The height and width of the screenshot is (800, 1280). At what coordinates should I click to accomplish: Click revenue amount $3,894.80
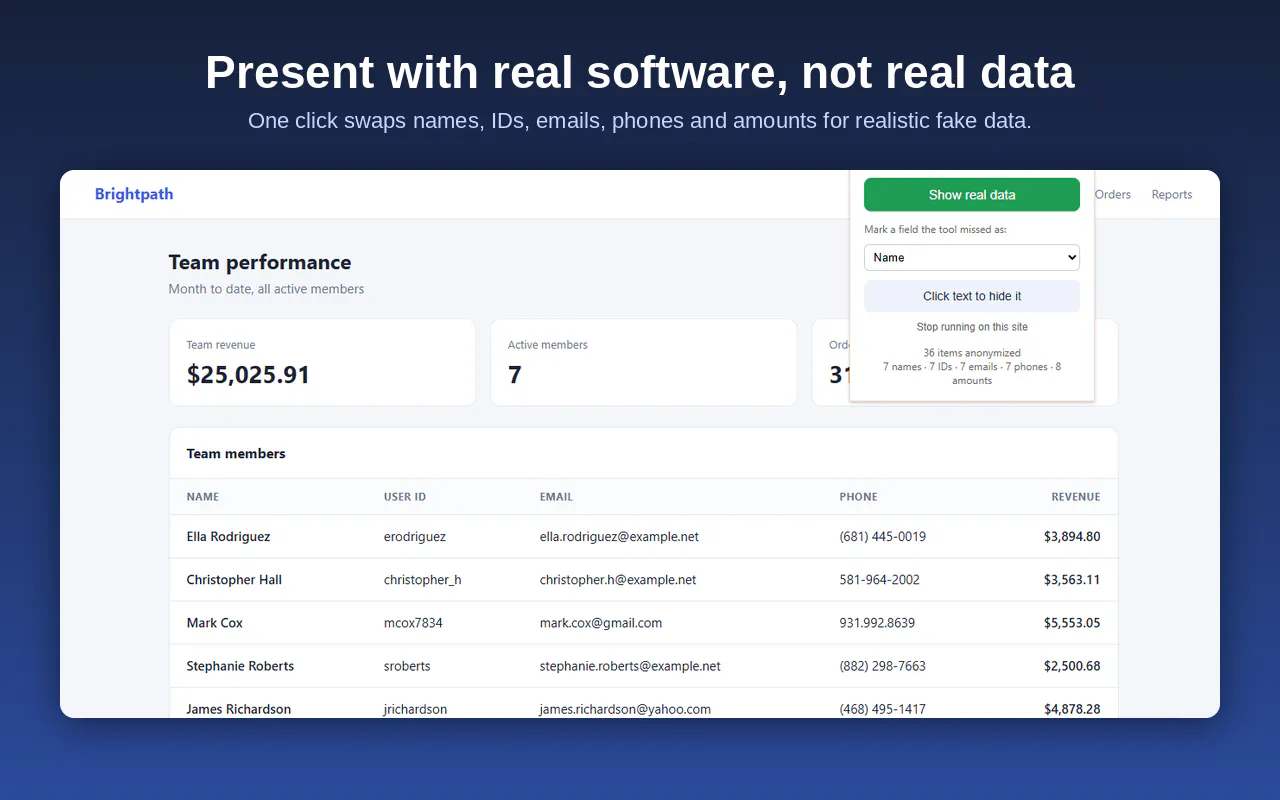pos(1072,537)
